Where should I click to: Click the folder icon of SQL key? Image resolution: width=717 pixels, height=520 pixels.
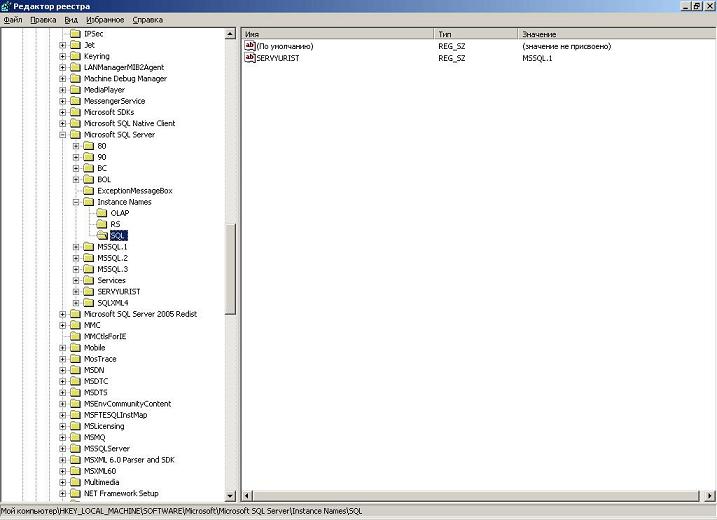click(x=102, y=236)
